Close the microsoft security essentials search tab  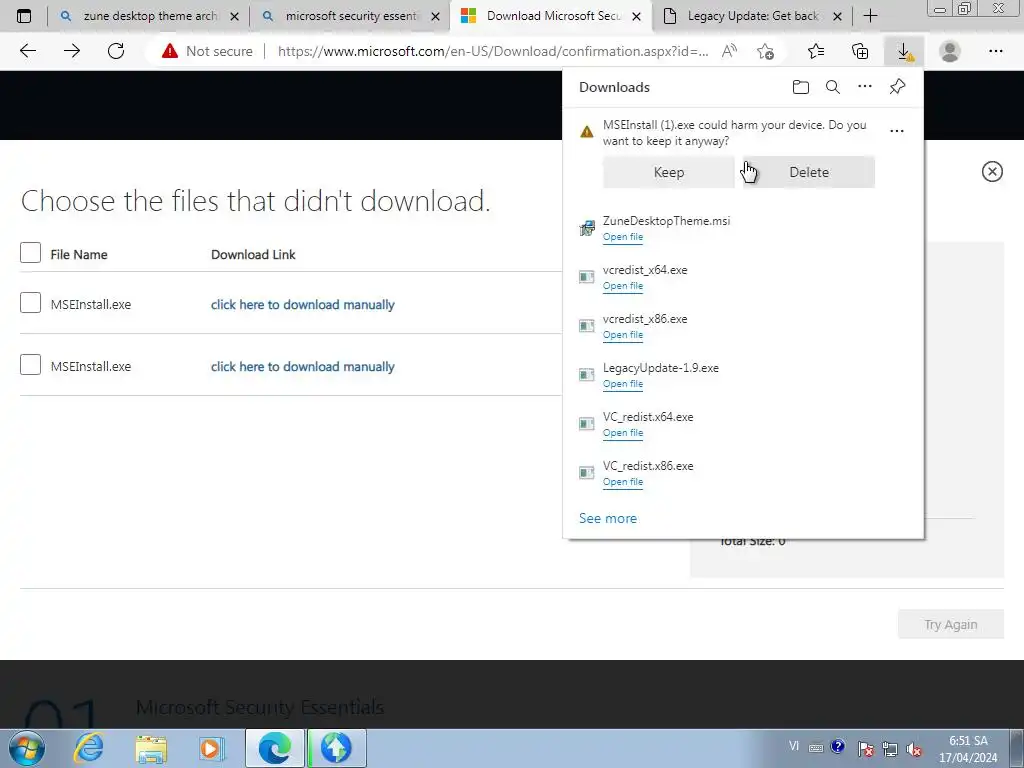click(436, 16)
